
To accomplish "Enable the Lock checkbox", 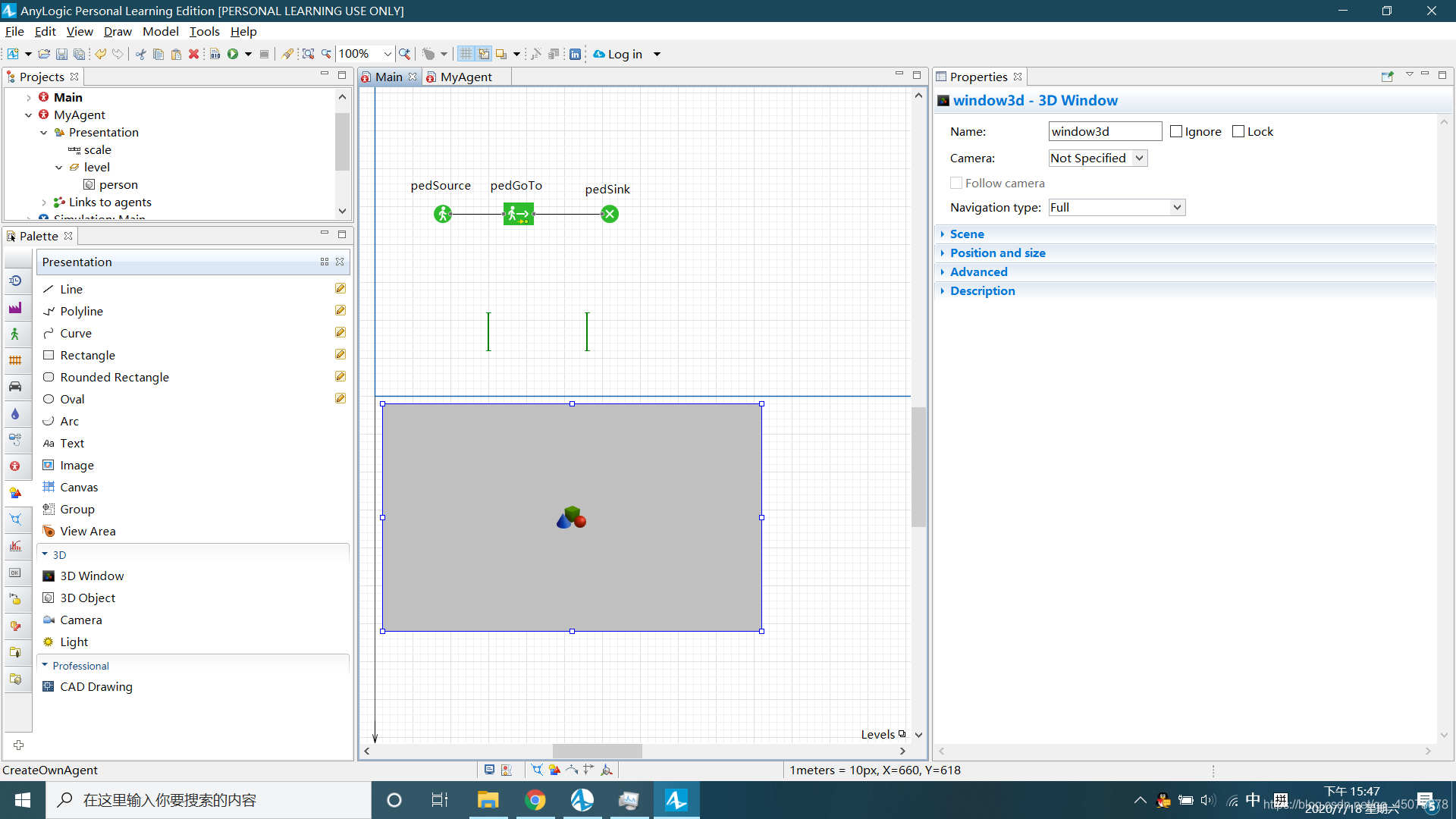I will (x=1238, y=131).
